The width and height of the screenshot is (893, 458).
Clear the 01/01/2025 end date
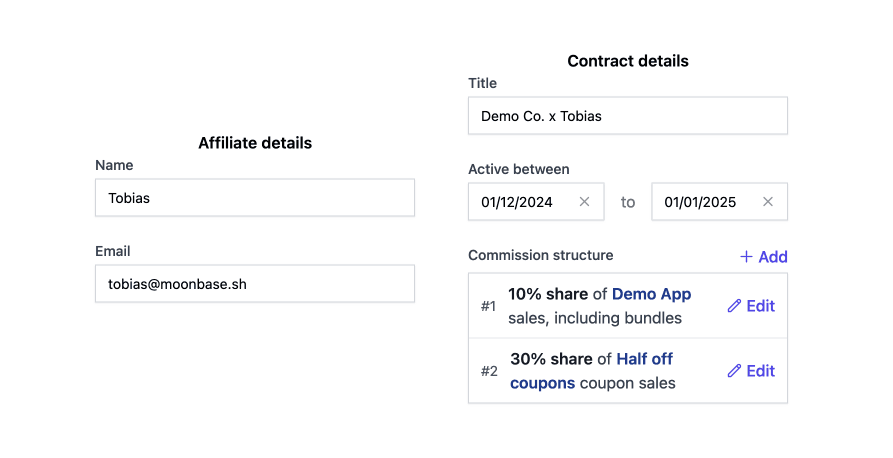[768, 202]
